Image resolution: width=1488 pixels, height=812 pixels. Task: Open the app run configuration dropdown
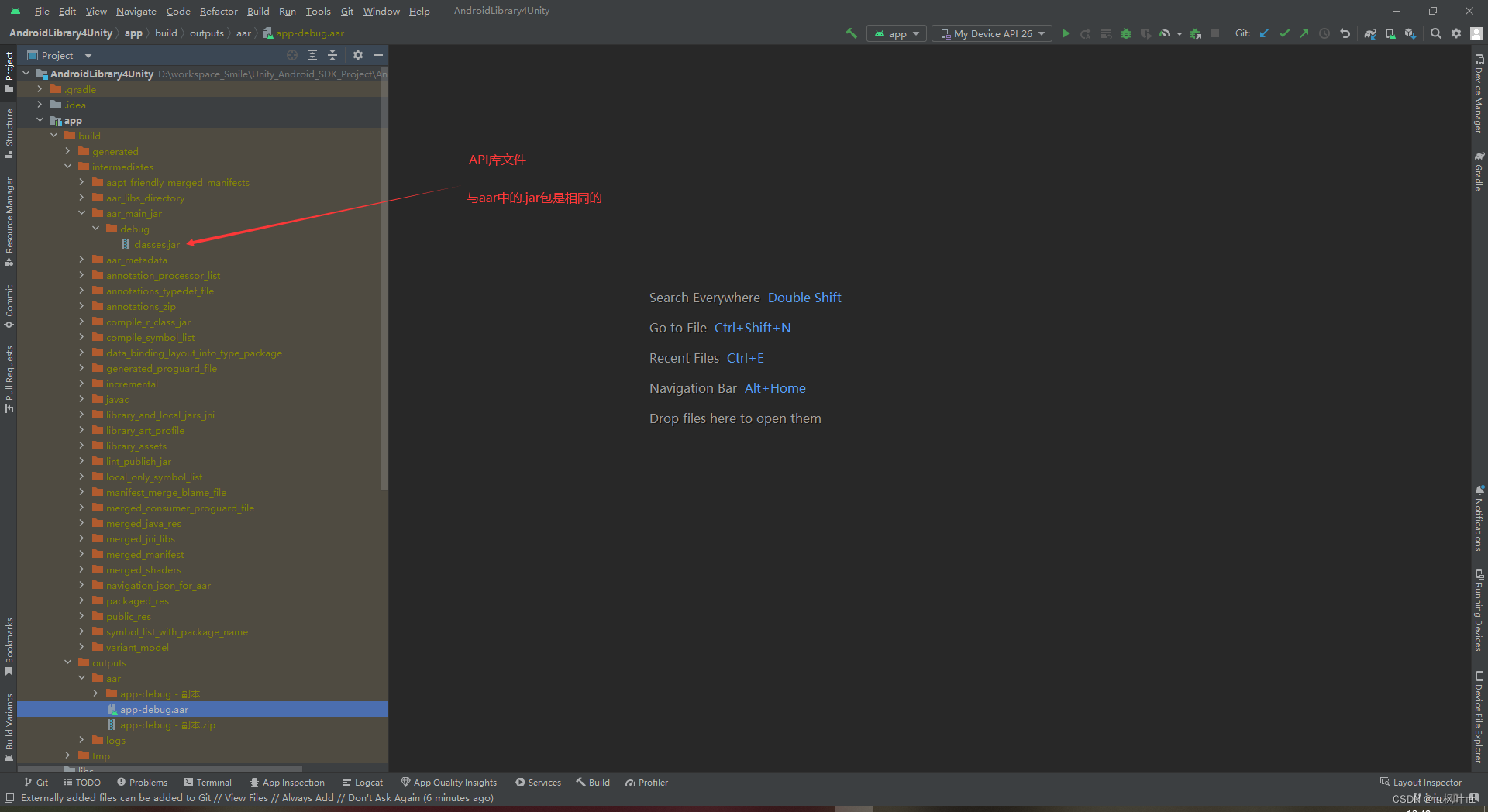pos(896,33)
